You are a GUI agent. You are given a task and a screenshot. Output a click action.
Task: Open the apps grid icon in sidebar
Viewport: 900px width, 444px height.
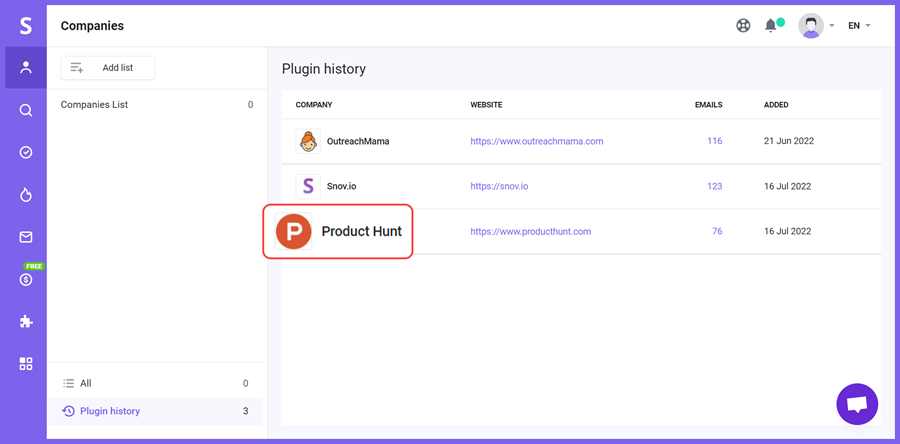click(26, 364)
